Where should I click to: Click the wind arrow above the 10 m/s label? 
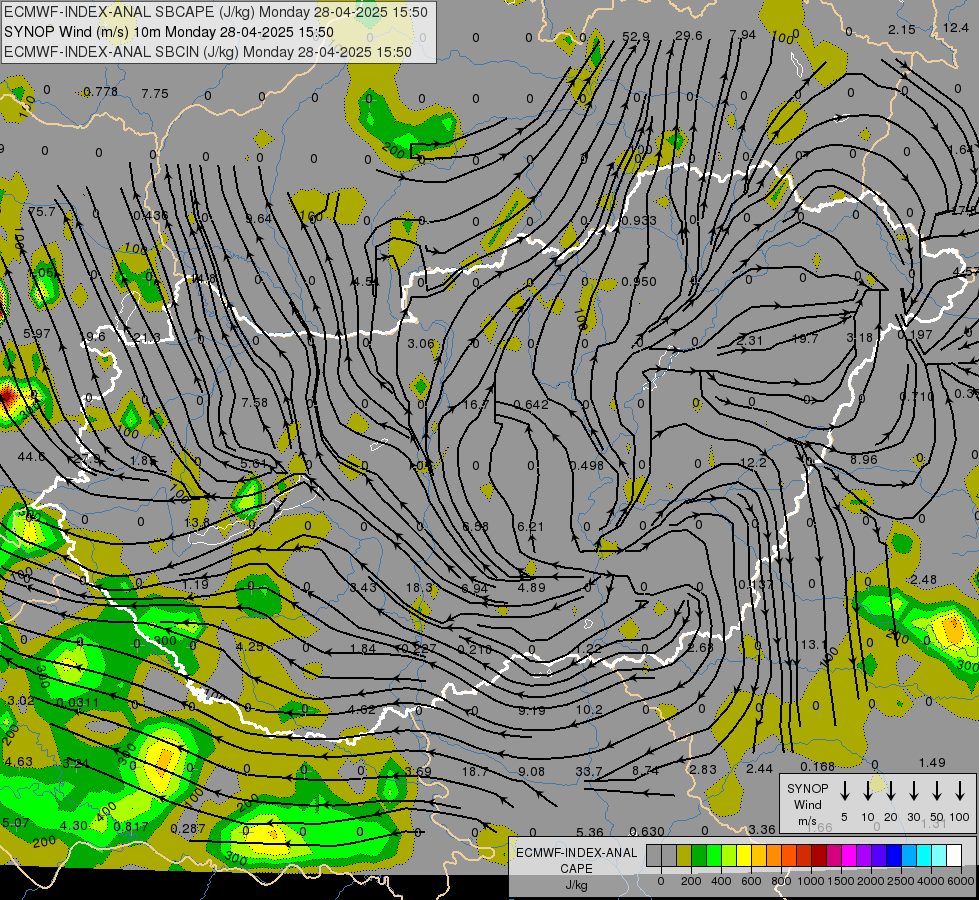tap(867, 791)
